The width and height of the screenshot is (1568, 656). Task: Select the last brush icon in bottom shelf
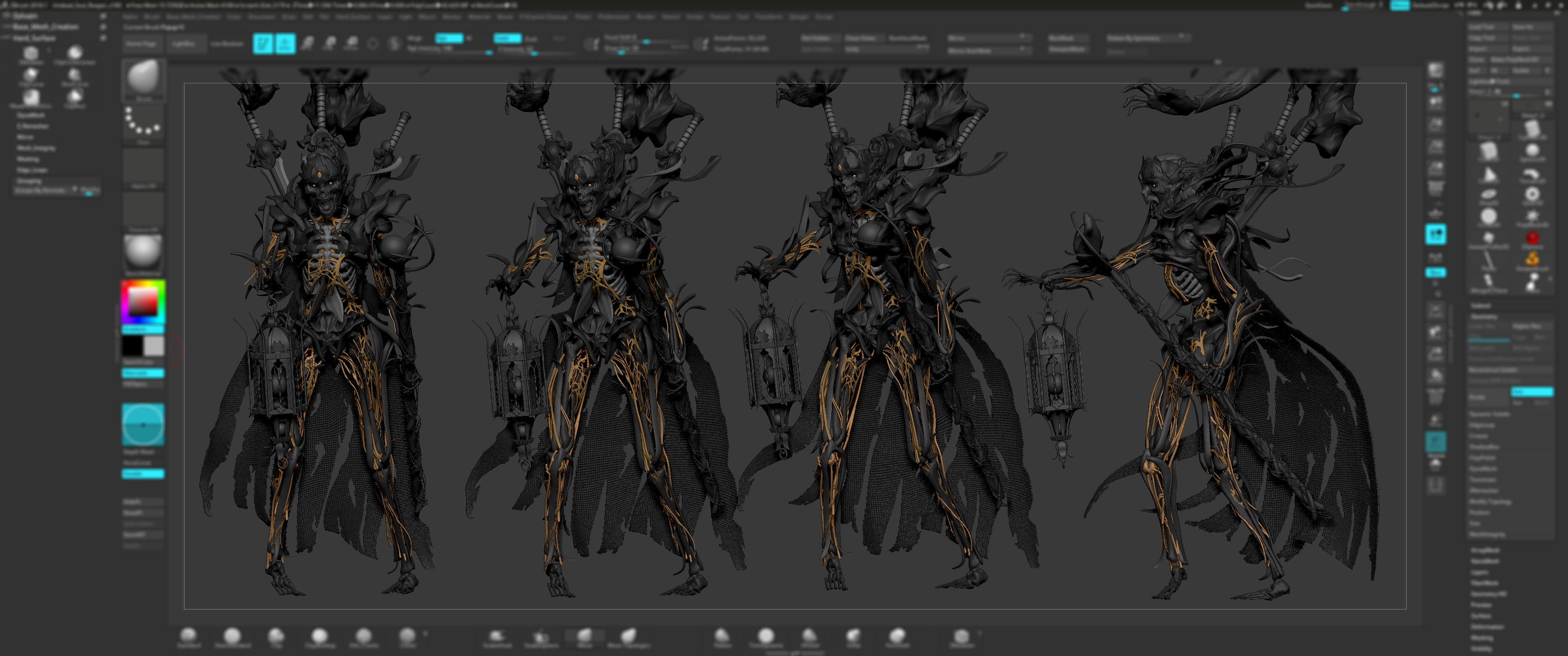pyautogui.click(x=962, y=637)
